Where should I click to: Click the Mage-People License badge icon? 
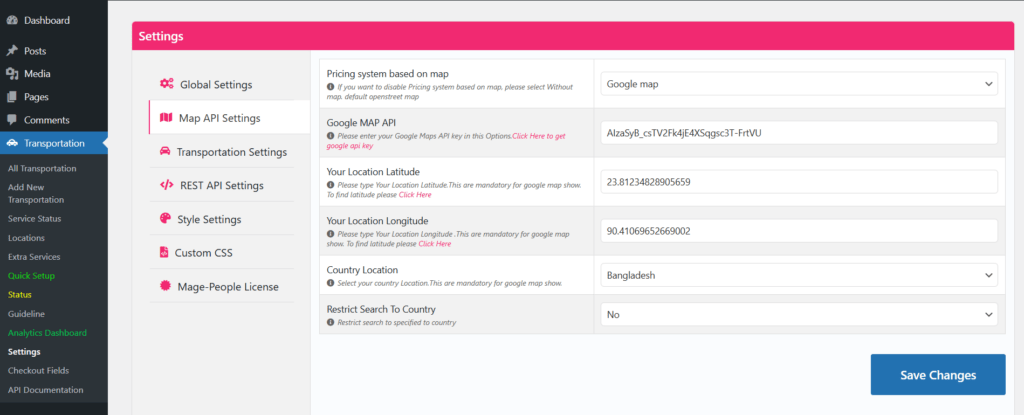(165, 286)
